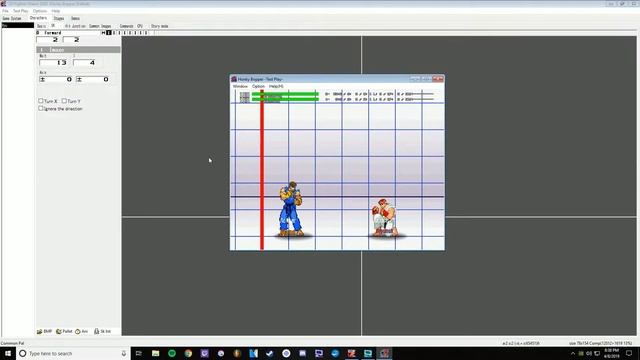The width and height of the screenshot is (640, 360).
Task: Switch to the Stages tab
Action: point(59,18)
